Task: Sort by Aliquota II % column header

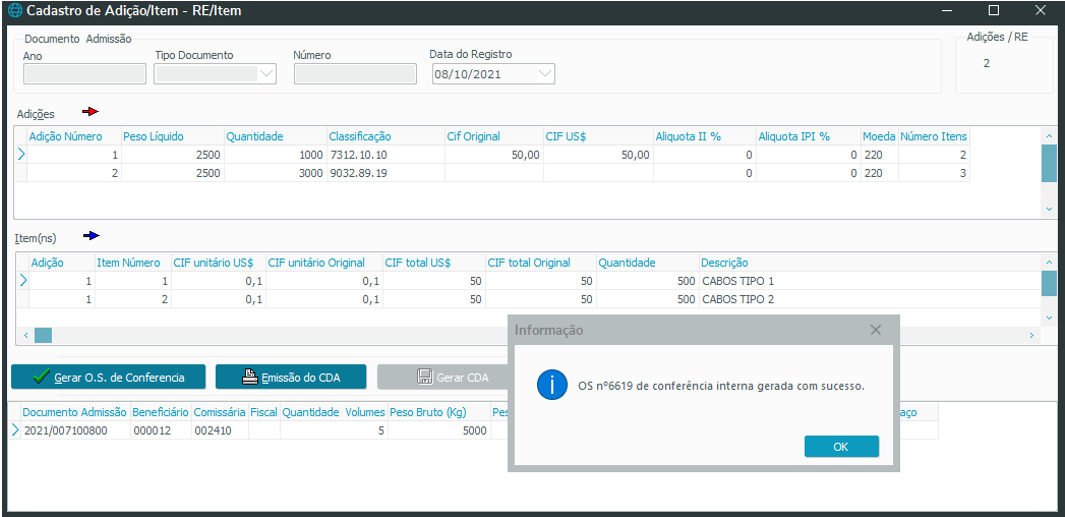Action: tap(705, 137)
